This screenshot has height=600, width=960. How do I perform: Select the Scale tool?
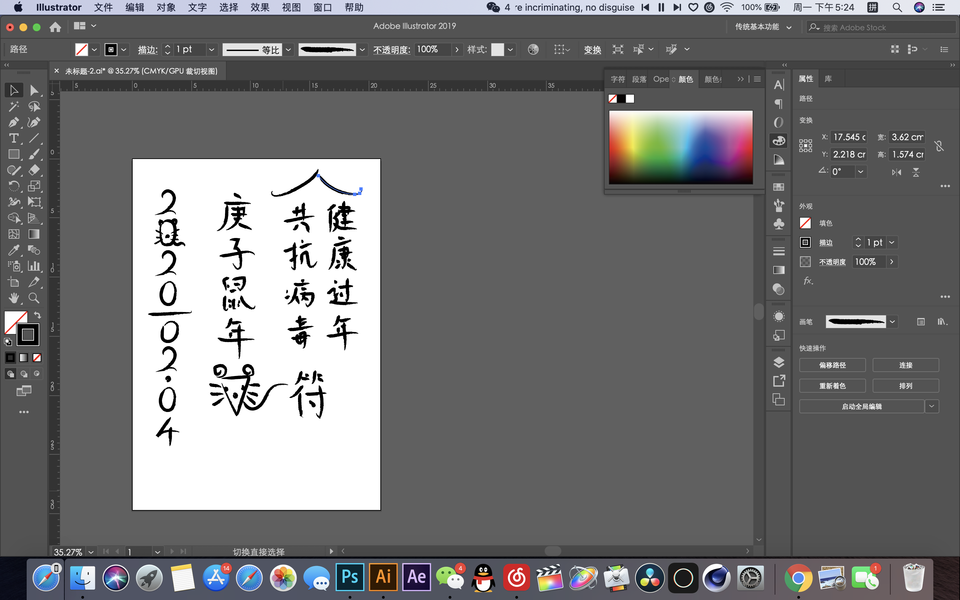(34, 186)
